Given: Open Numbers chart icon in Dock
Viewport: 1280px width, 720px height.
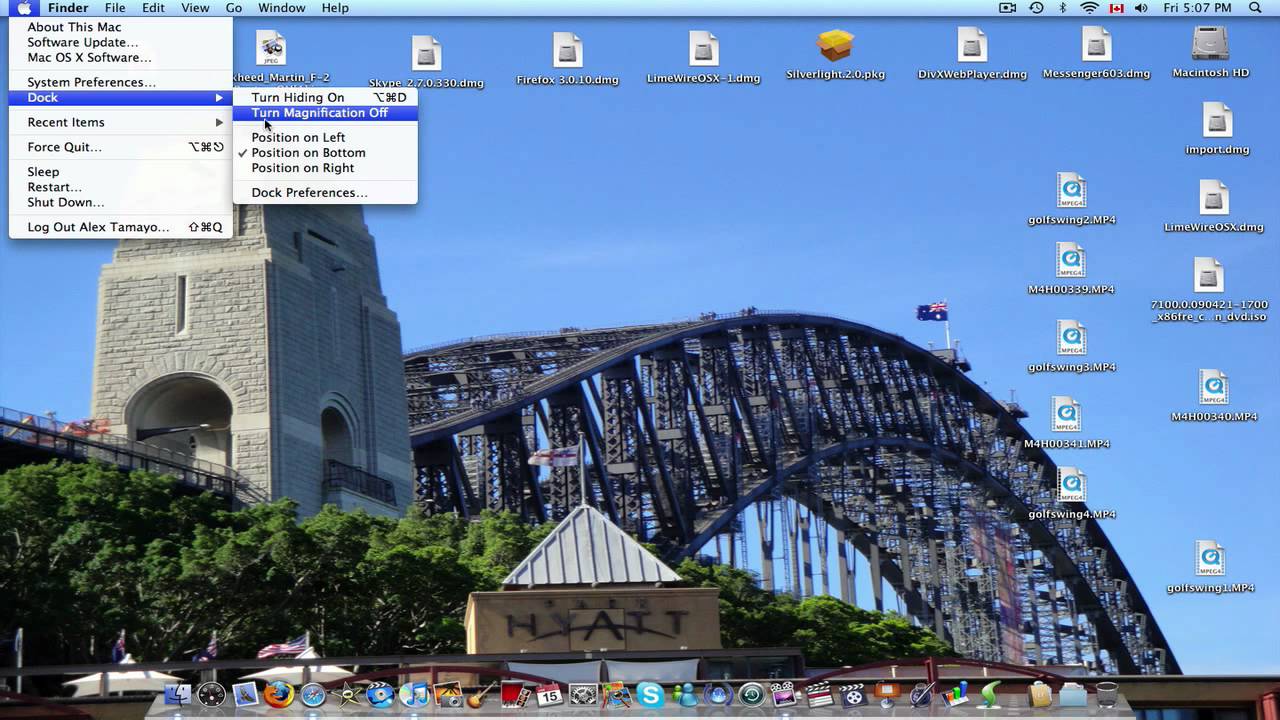Looking at the screenshot, I should 955,693.
